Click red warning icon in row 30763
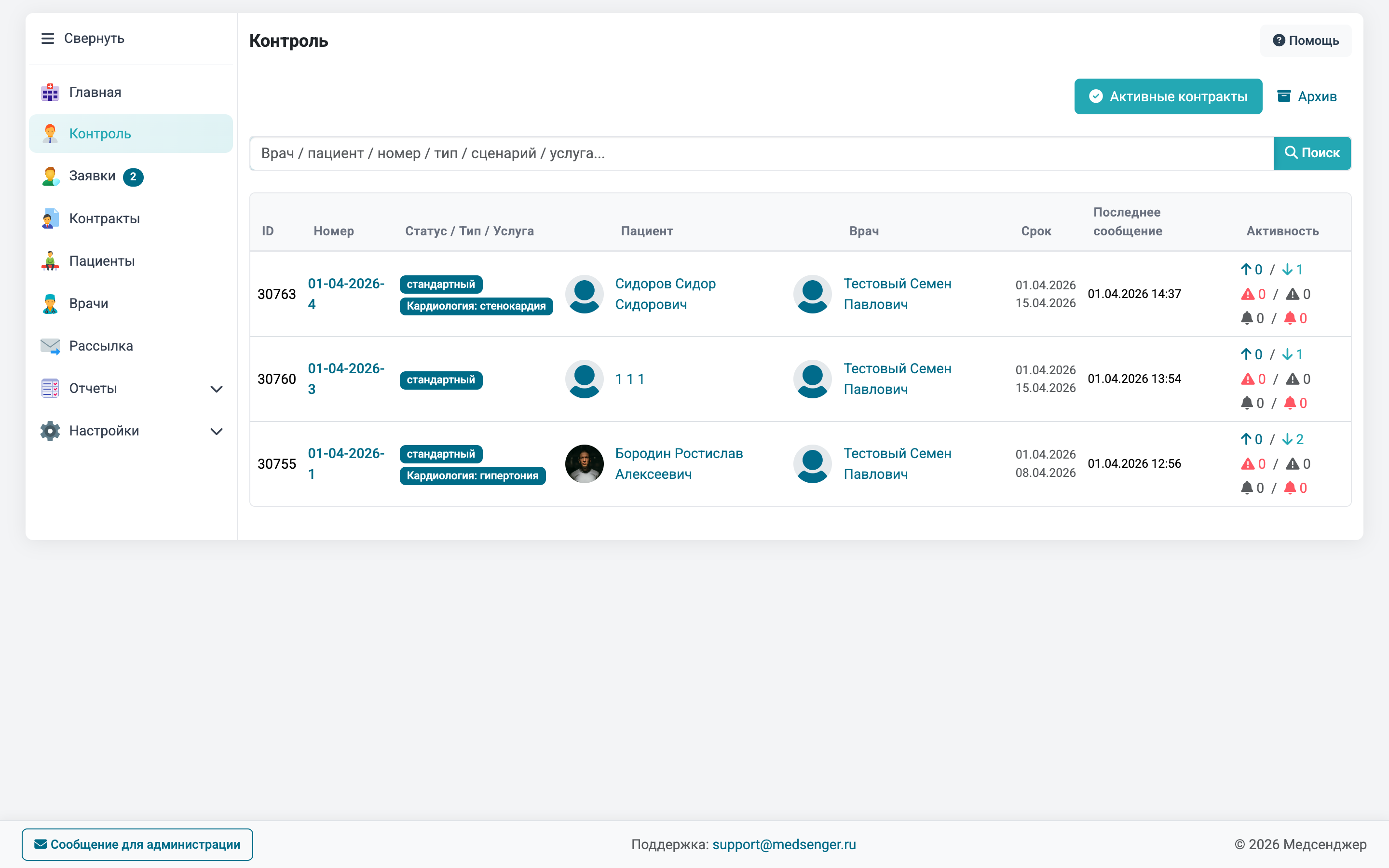The width and height of the screenshot is (1389, 868). 1247,295
